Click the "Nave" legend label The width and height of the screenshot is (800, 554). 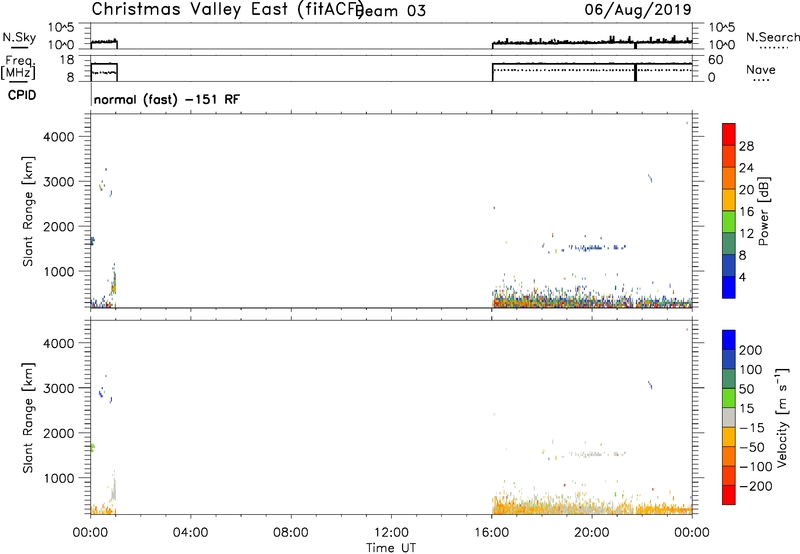pos(760,70)
